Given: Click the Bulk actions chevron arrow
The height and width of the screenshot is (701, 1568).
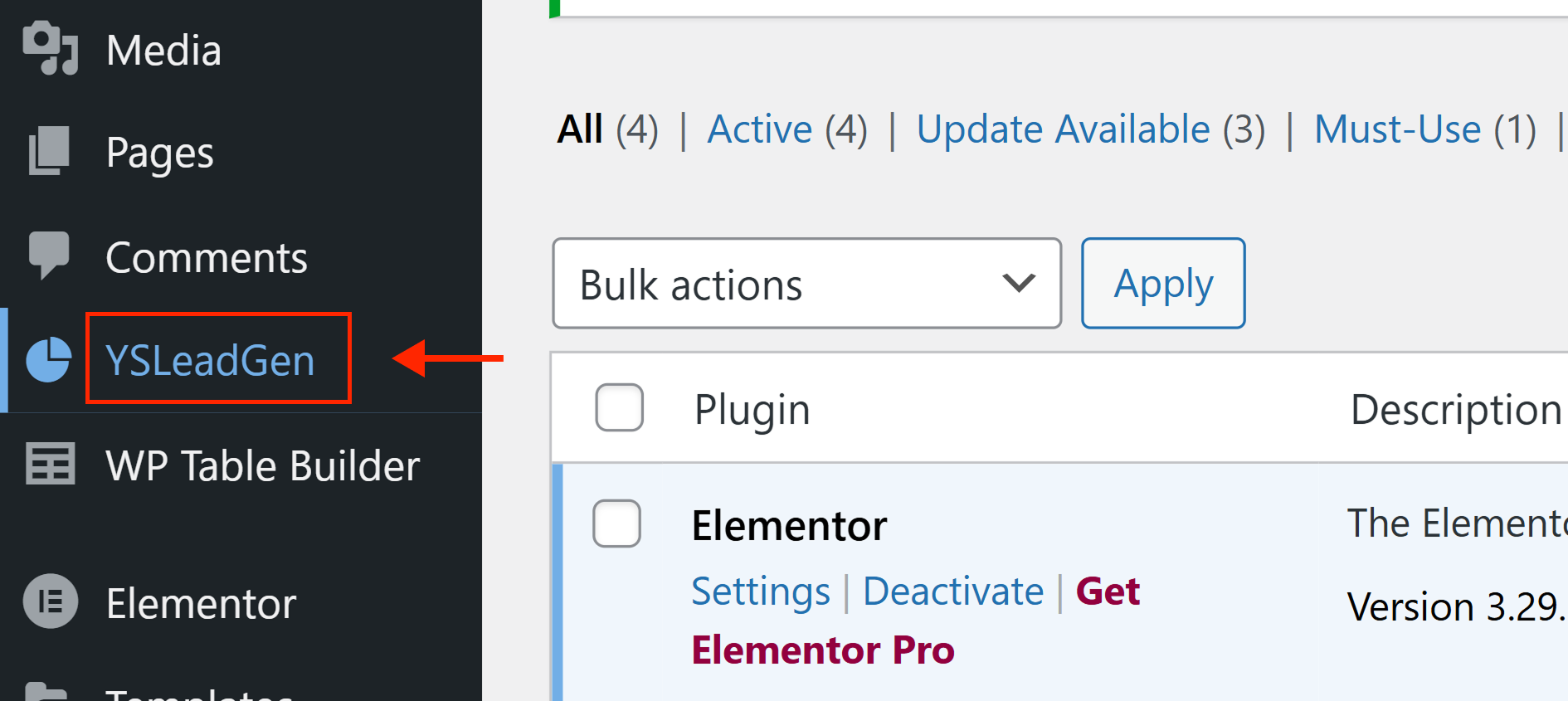Looking at the screenshot, I should click(1019, 284).
